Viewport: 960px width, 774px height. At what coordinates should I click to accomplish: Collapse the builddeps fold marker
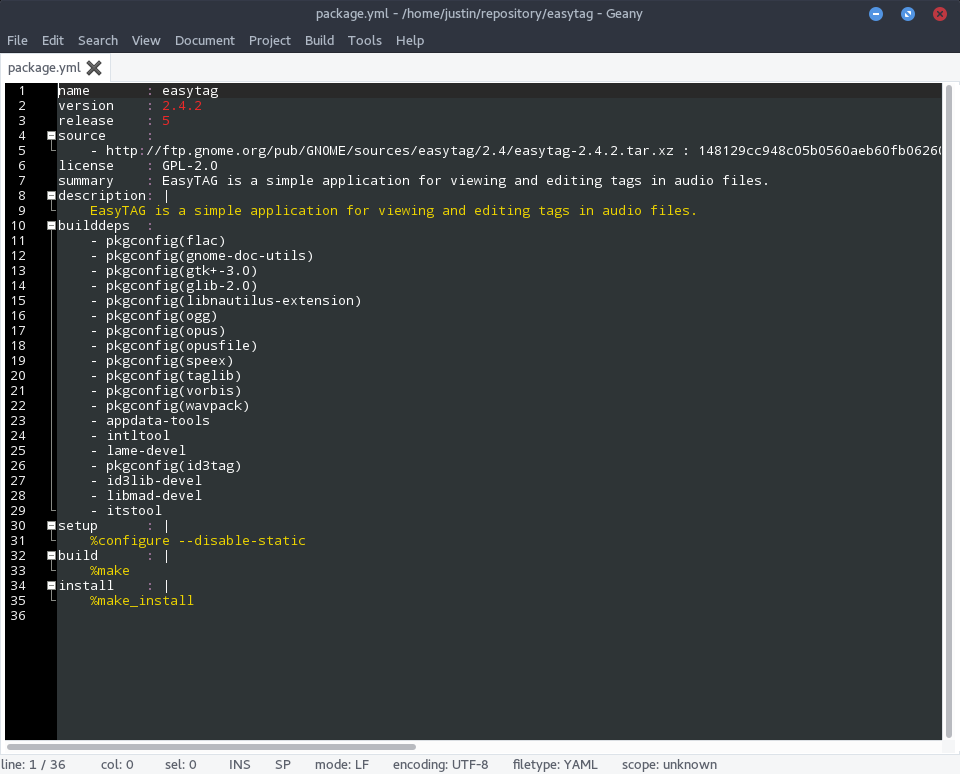coord(51,226)
